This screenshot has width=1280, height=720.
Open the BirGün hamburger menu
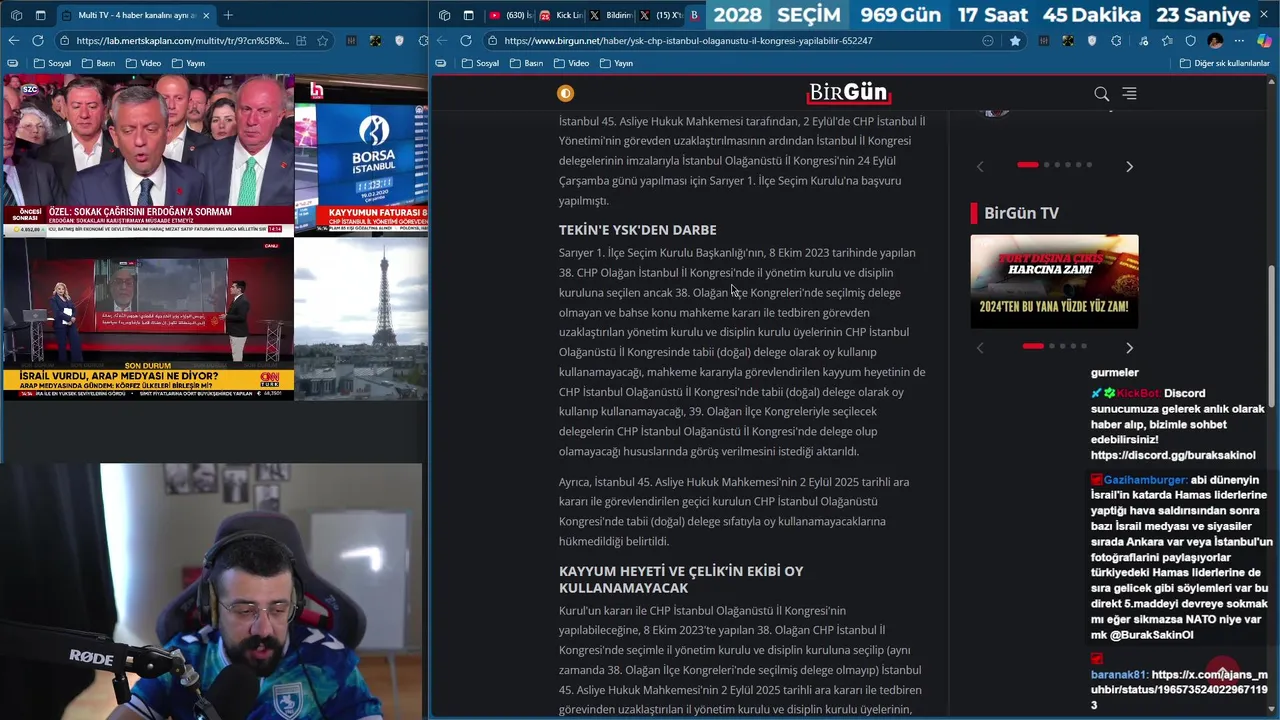(1129, 93)
